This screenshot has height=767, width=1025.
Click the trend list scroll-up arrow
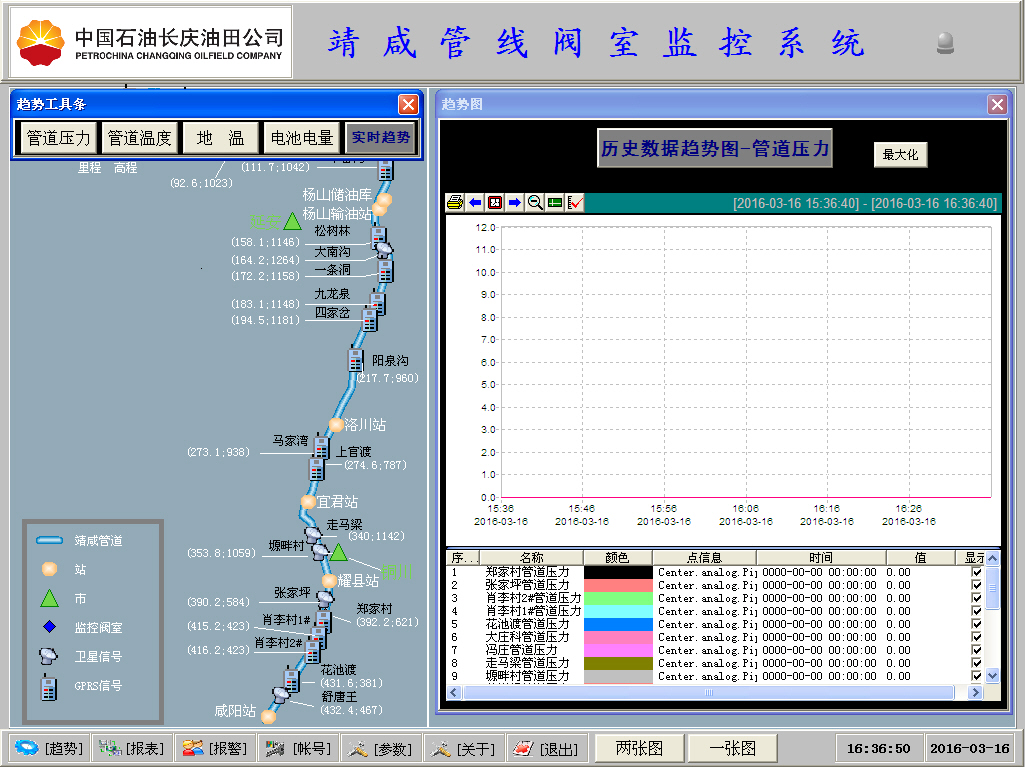click(x=992, y=558)
